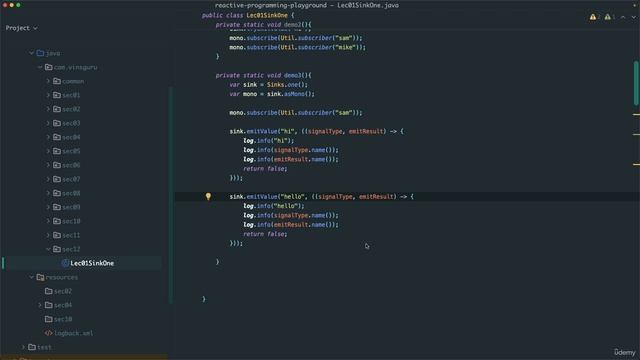Collapse the resources folder chevron
This screenshot has height=360, width=640.
(31, 277)
